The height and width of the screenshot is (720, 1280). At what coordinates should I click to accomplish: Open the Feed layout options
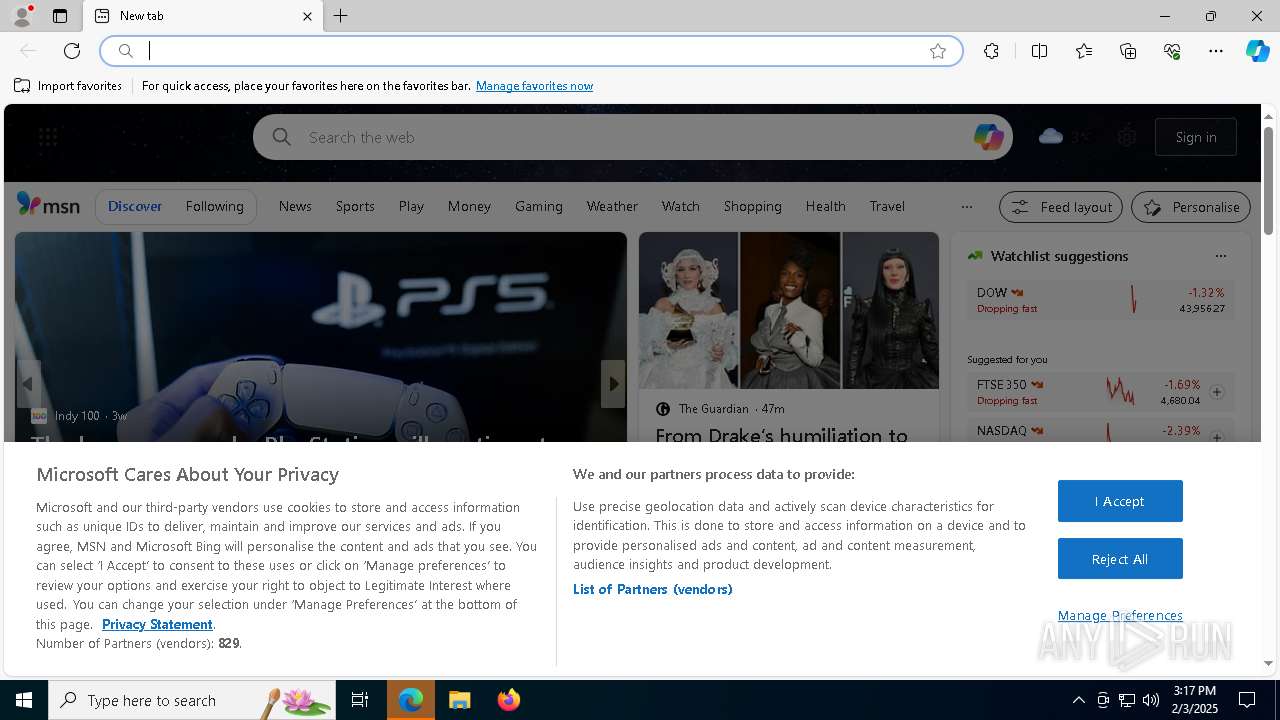pyautogui.click(x=1062, y=207)
